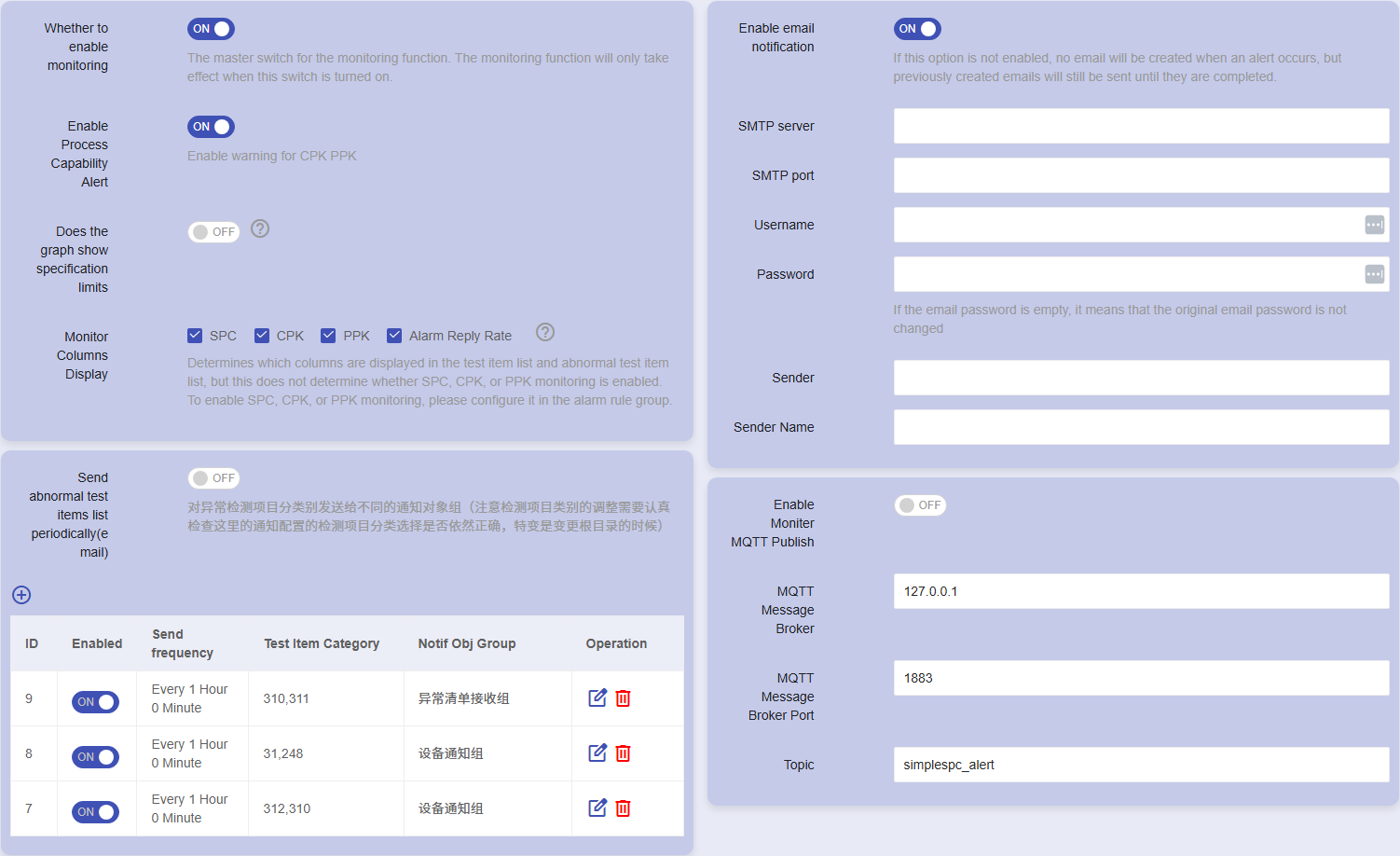The height and width of the screenshot is (856, 1400).
Task: Click the SMTP server input field
Action: 1141,126
